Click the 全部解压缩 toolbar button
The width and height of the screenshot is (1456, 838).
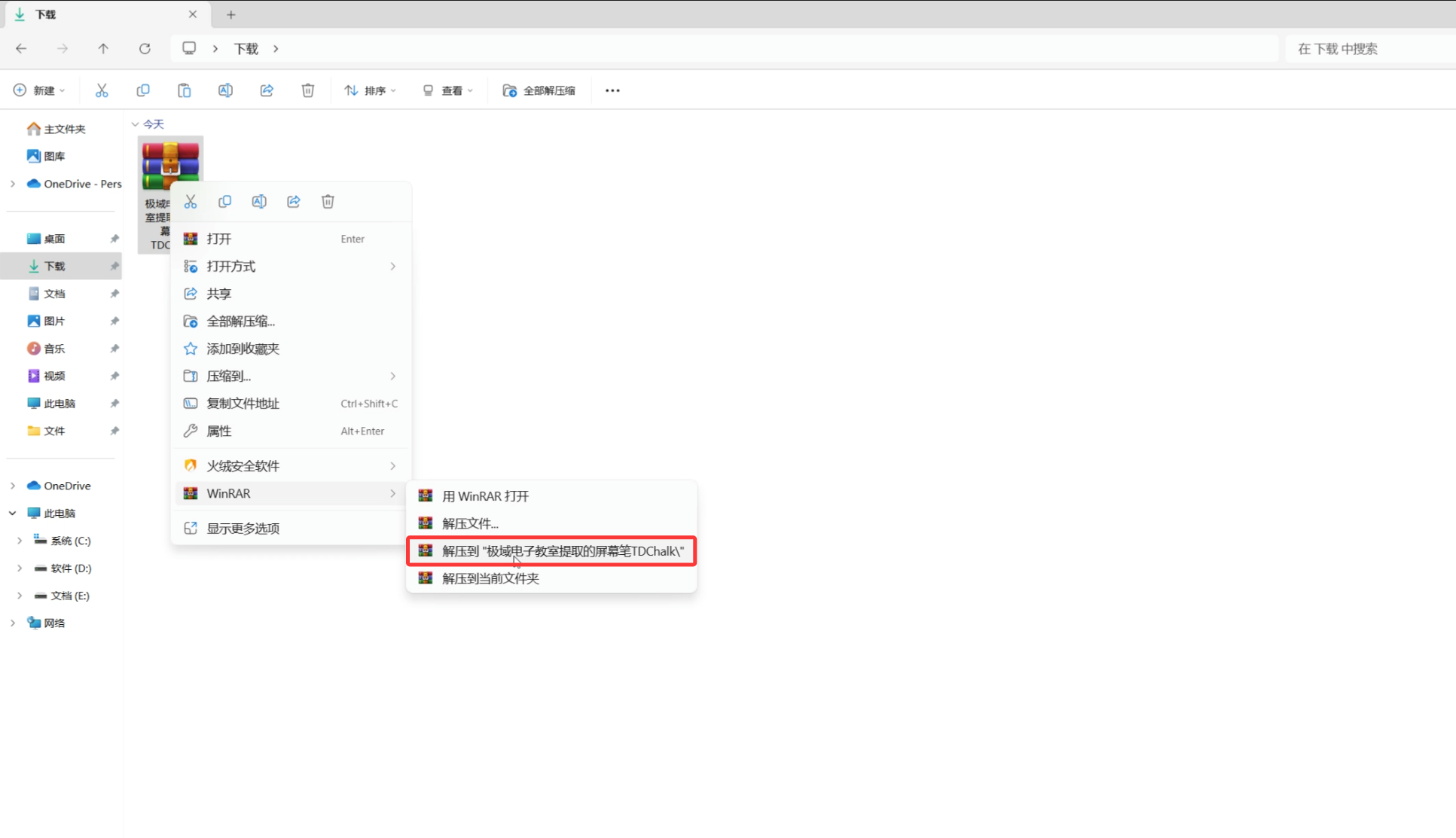[x=539, y=90]
